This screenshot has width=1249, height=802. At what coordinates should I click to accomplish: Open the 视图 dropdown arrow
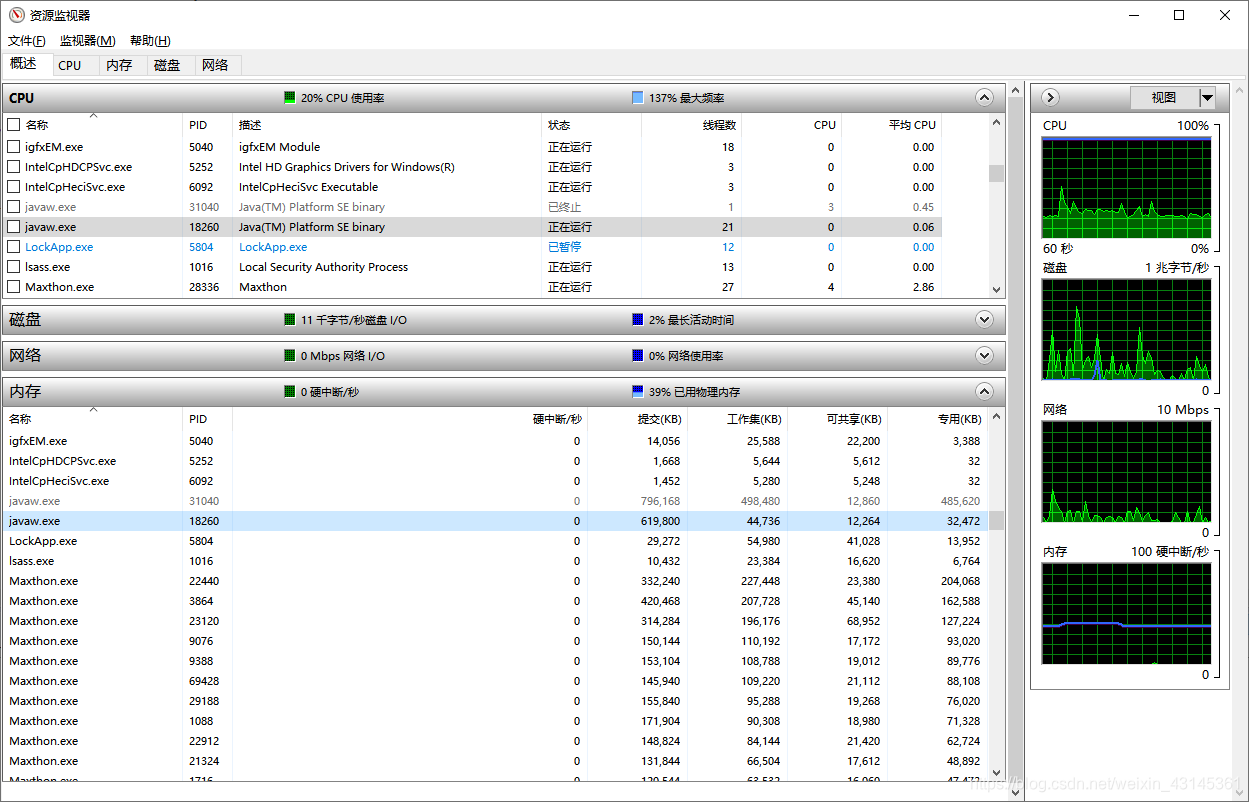[1207, 98]
